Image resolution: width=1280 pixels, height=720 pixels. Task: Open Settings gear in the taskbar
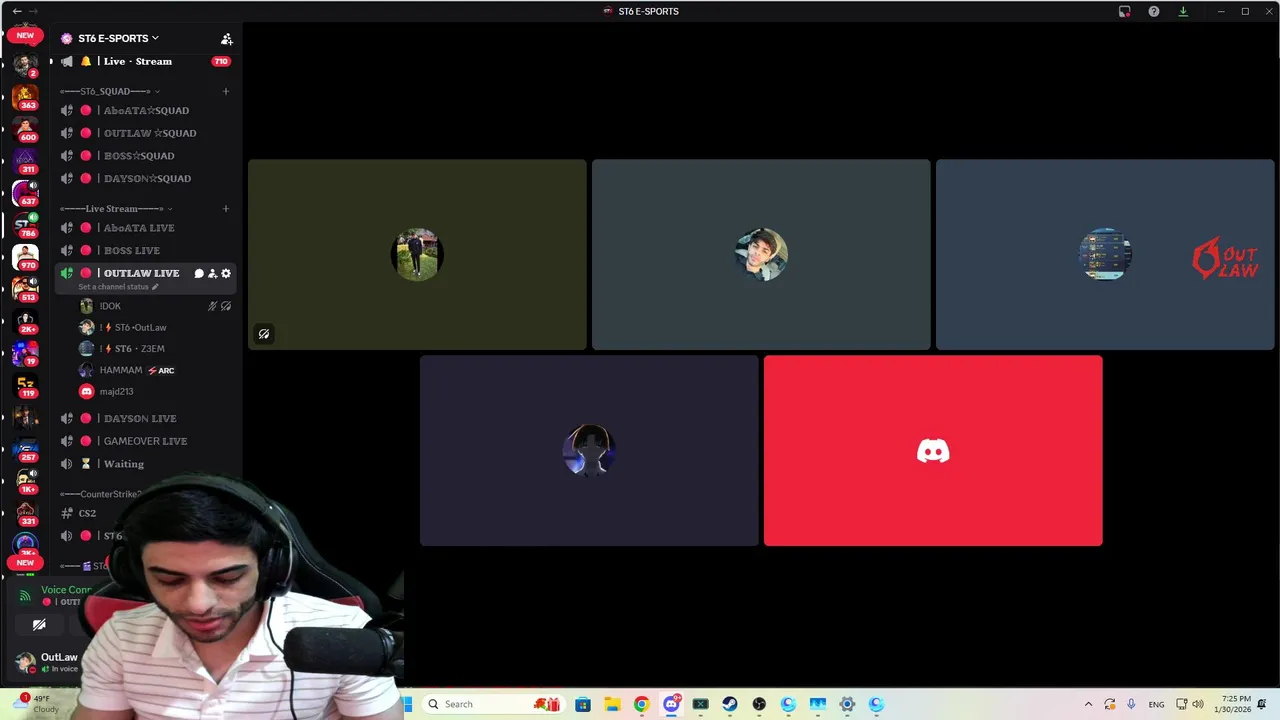(847, 704)
